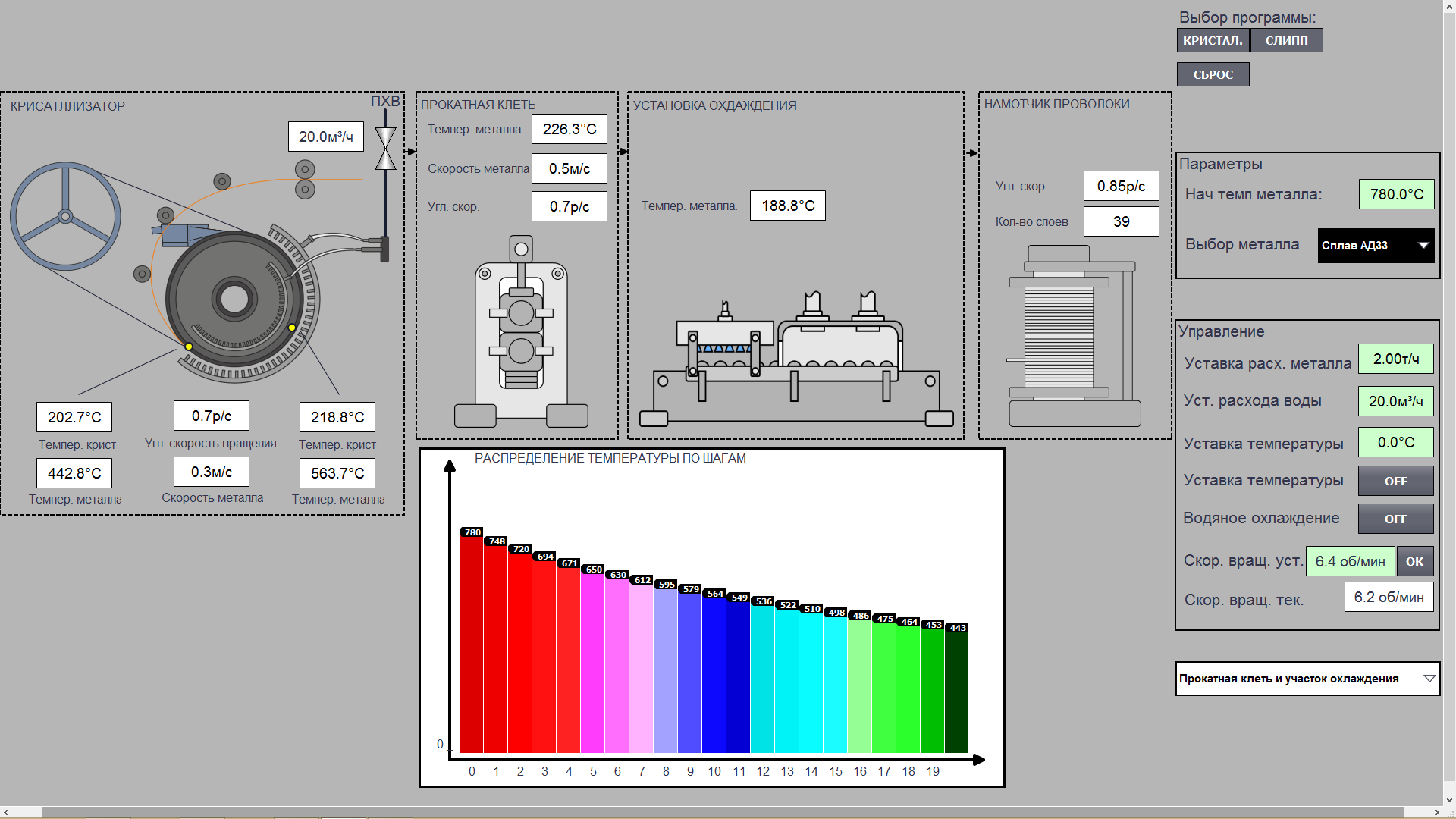Select the СЛИПП program
Viewport: 1456px width, 819px height.
pyautogui.click(x=1286, y=40)
